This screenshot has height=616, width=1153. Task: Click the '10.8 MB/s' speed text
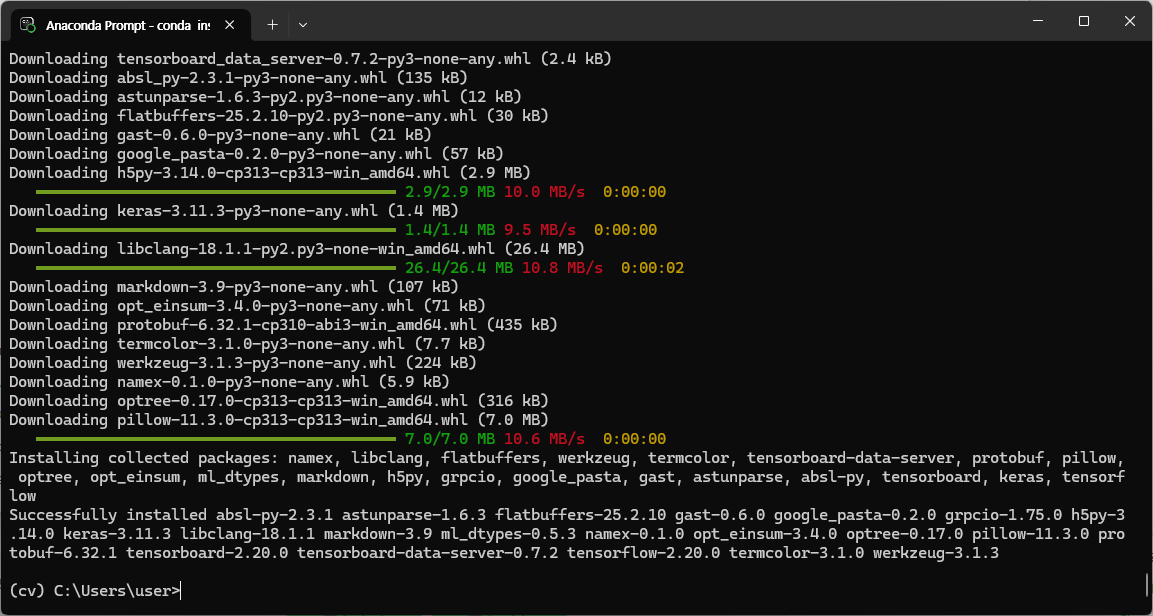click(x=563, y=268)
